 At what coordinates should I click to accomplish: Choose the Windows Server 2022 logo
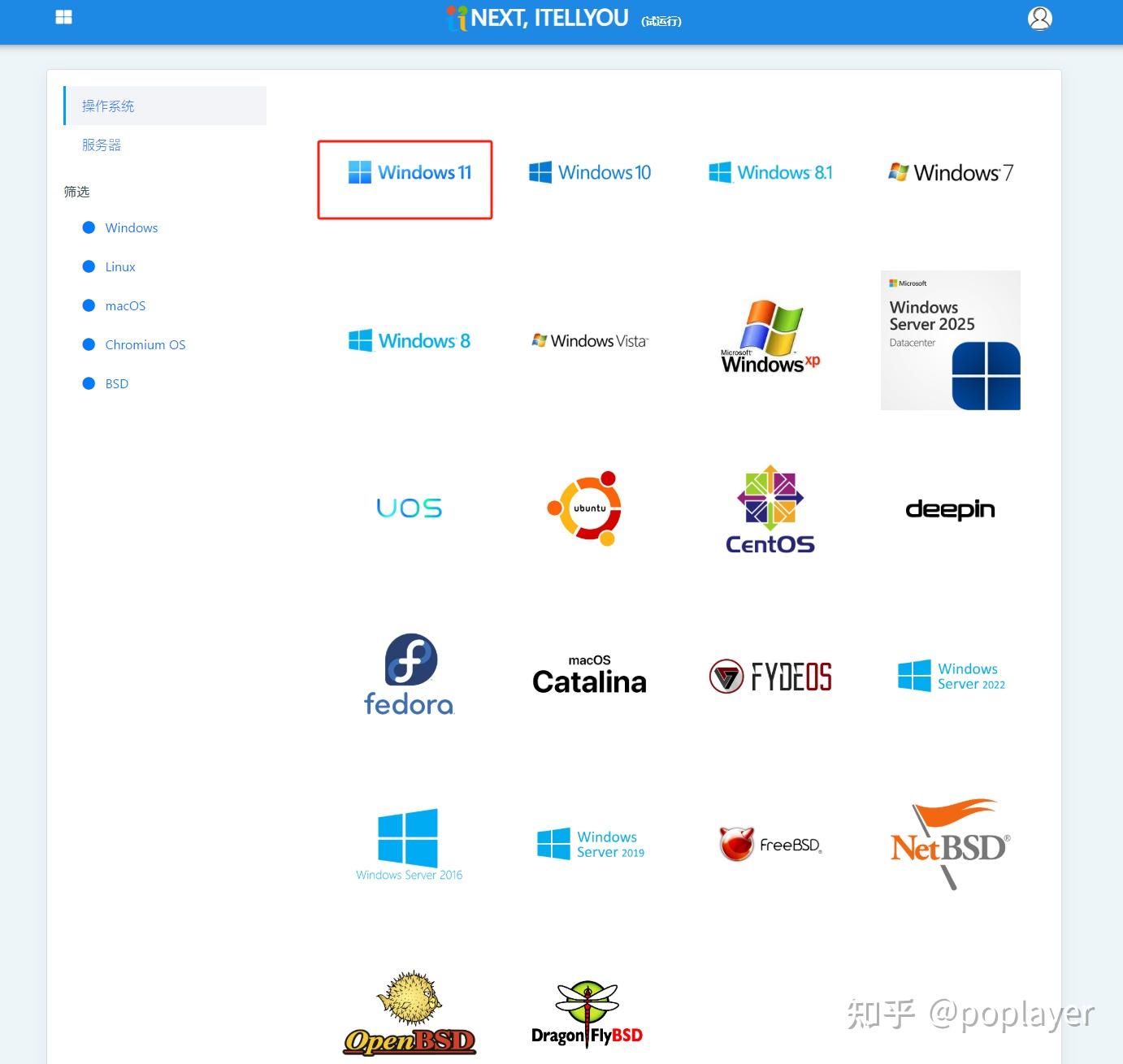951,676
